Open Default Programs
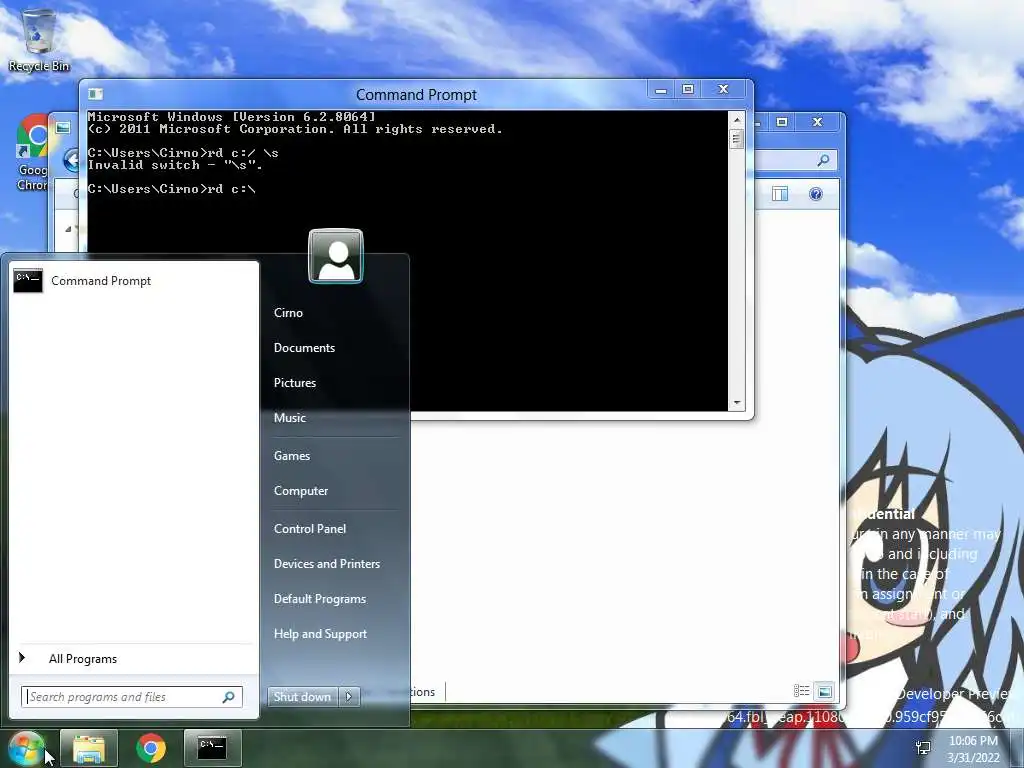Viewport: 1024px width, 768px height. coord(319,599)
